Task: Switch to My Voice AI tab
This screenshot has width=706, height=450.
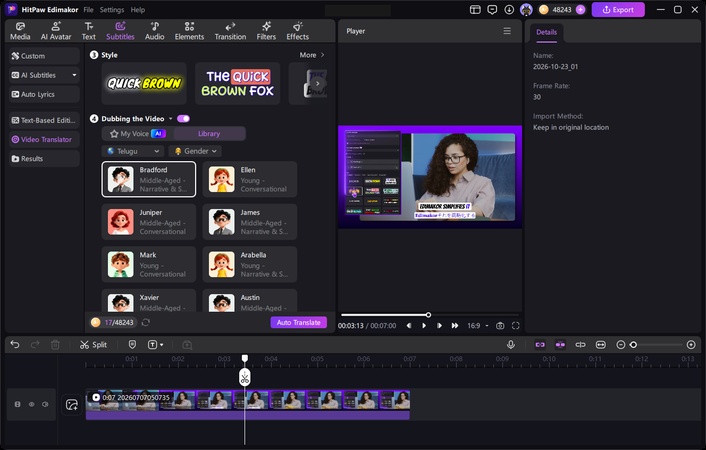Action: [x=138, y=134]
